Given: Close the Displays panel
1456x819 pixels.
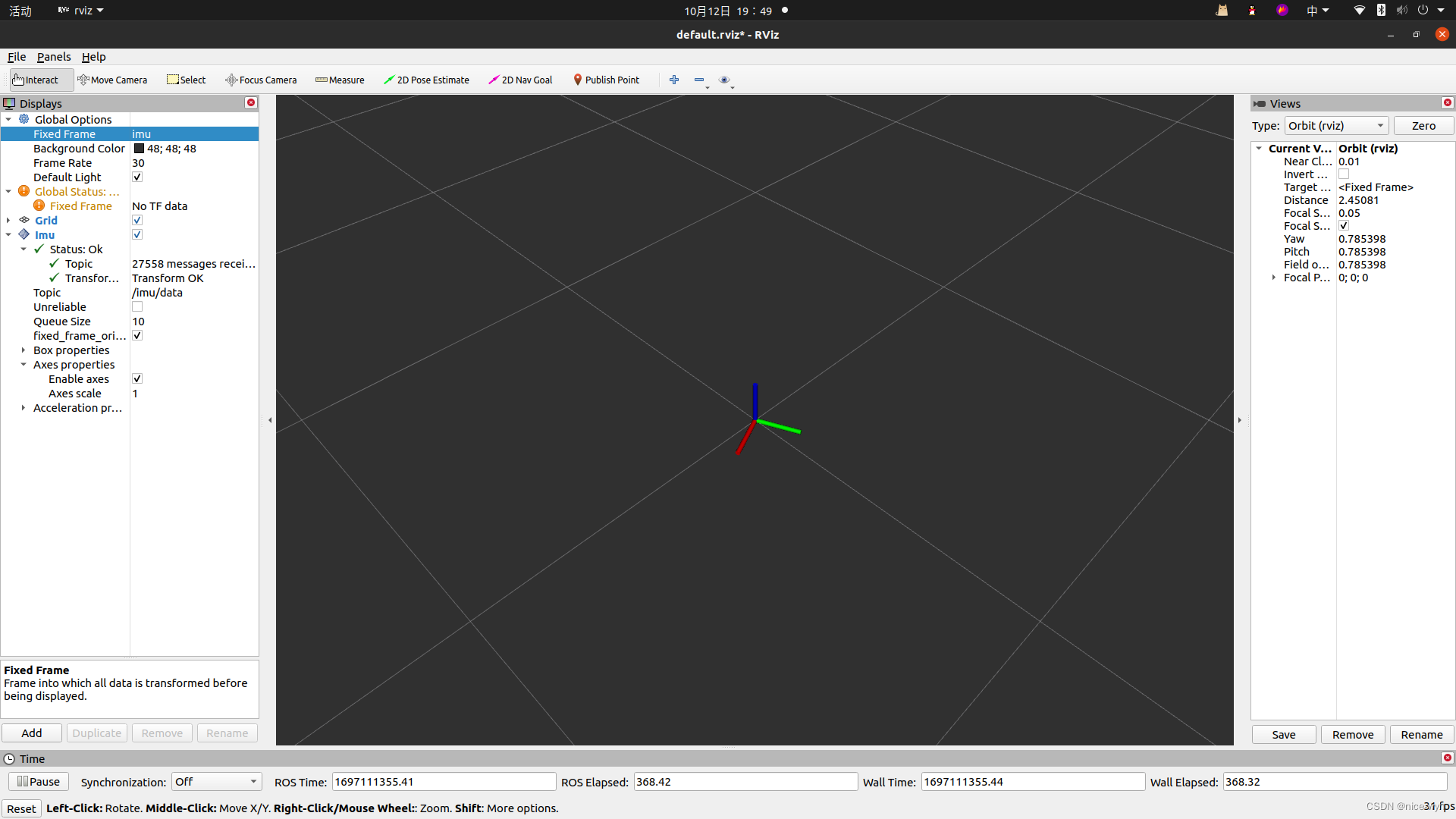Looking at the screenshot, I should pos(251,103).
